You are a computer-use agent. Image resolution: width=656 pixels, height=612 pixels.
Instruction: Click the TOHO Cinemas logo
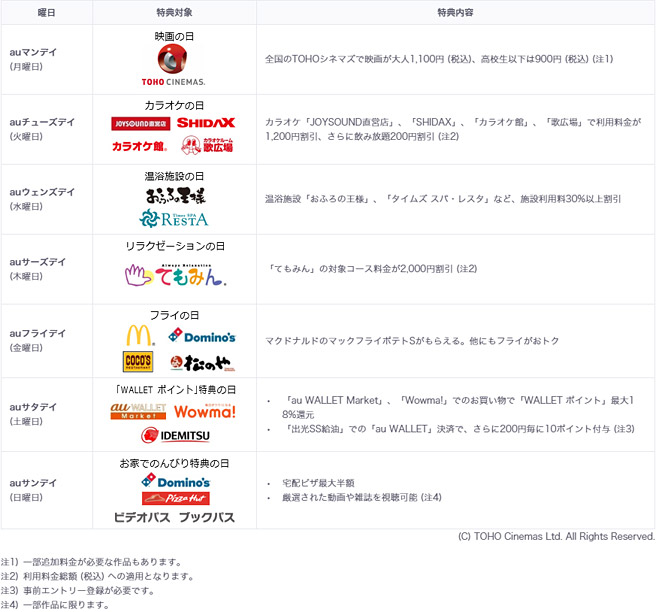click(x=173, y=65)
